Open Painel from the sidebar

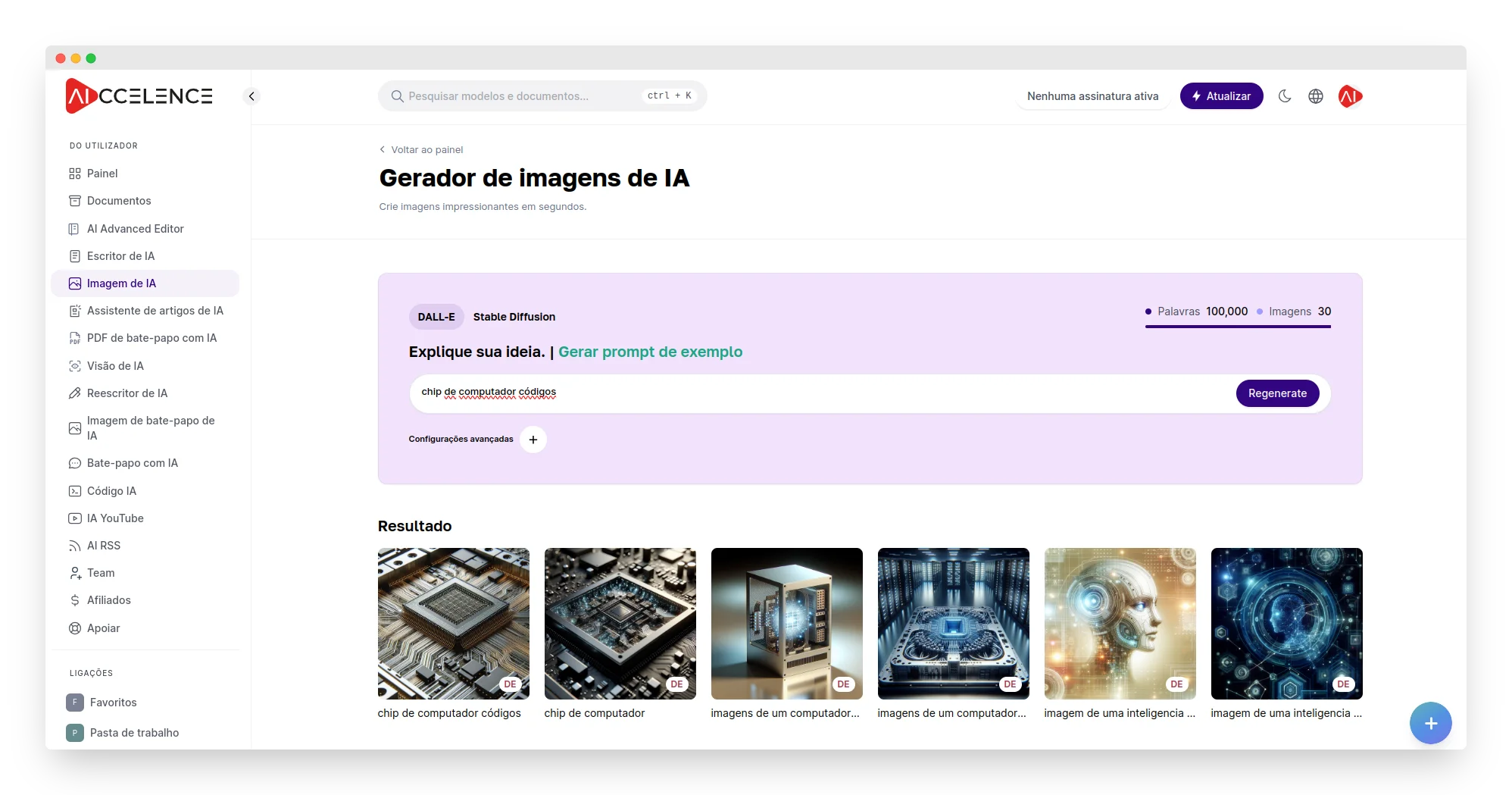(x=102, y=174)
